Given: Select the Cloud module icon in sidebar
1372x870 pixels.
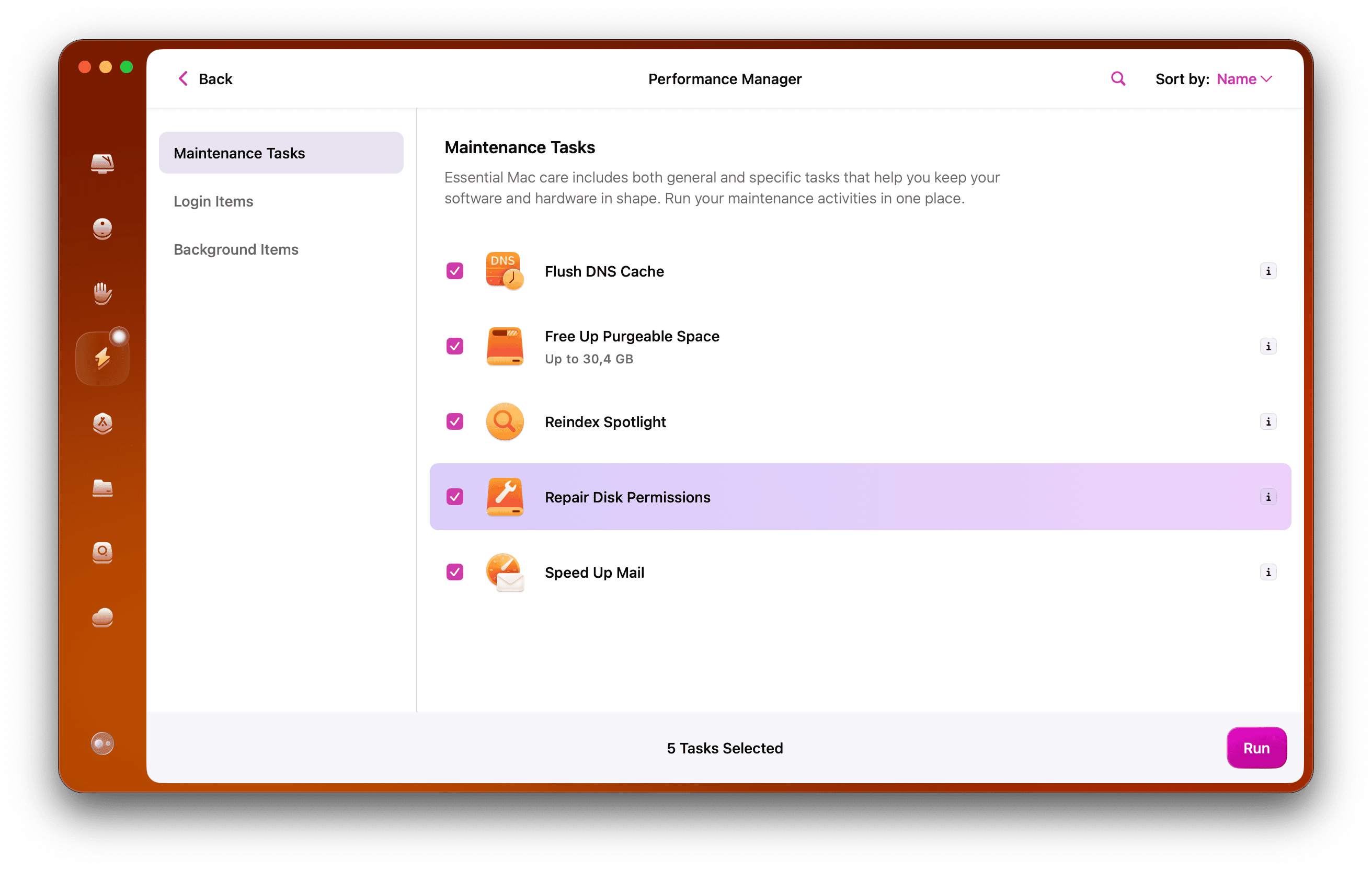Looking at the screenshot, I should coord(102,617).
